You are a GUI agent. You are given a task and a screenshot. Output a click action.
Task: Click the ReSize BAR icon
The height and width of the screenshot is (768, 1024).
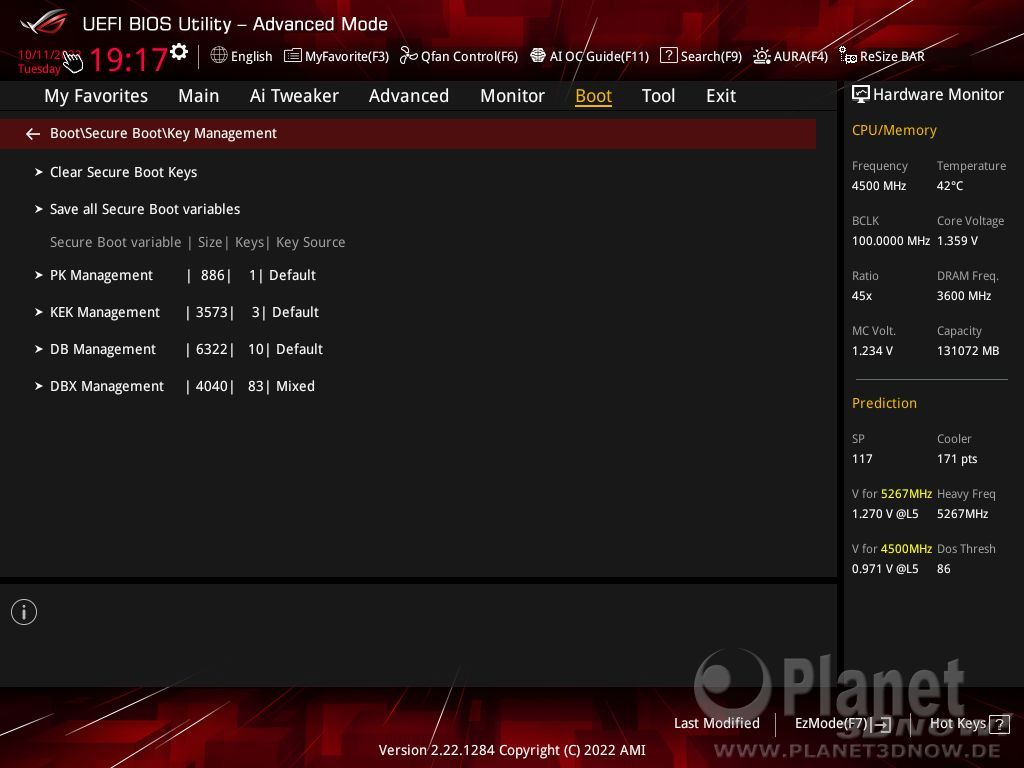tap(848, 56)
